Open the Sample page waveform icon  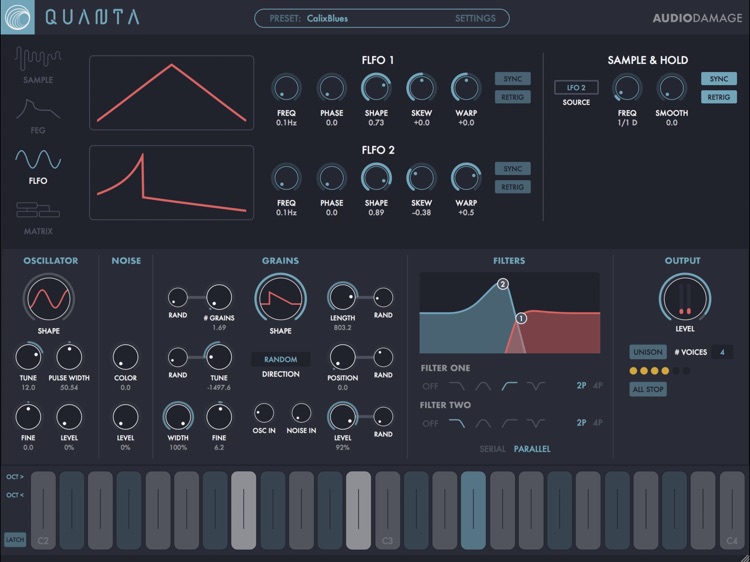click(38, 59)
